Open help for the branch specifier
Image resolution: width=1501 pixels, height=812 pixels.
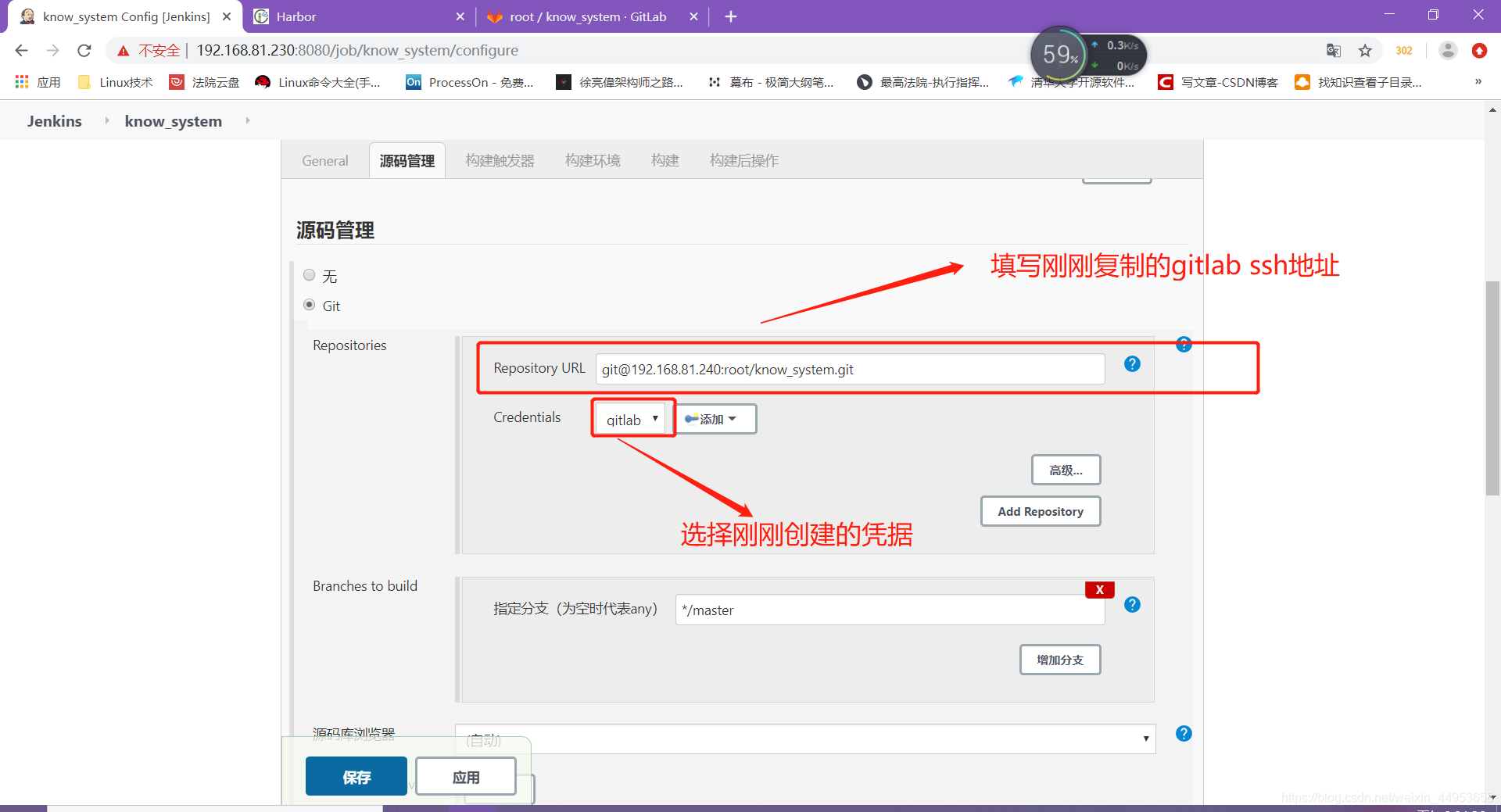[x=1132, y=605]
